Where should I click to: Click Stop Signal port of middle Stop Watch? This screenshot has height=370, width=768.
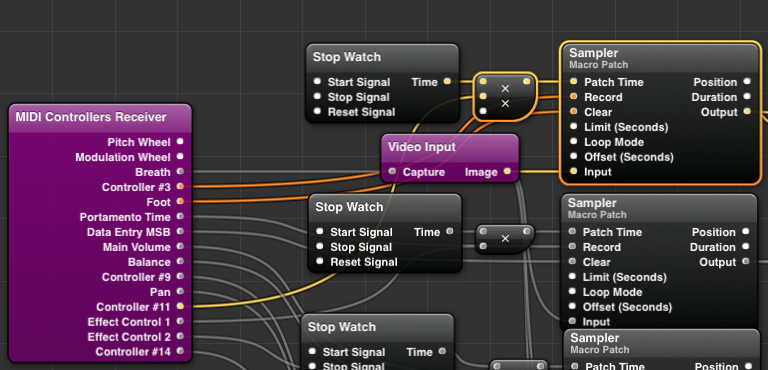pos(320,247)
